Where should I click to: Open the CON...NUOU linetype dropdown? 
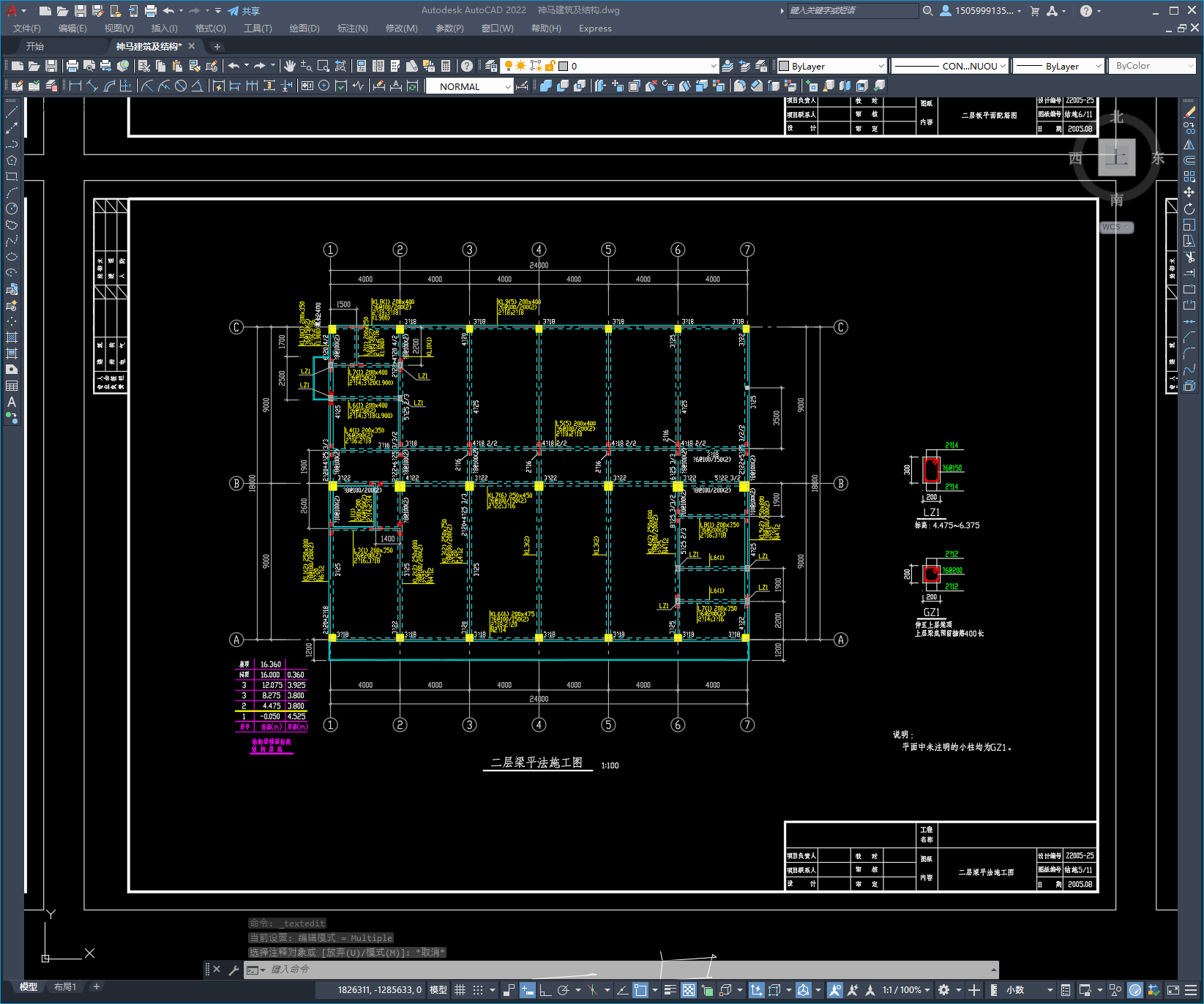pyautogui.click(x=951, y=66)
